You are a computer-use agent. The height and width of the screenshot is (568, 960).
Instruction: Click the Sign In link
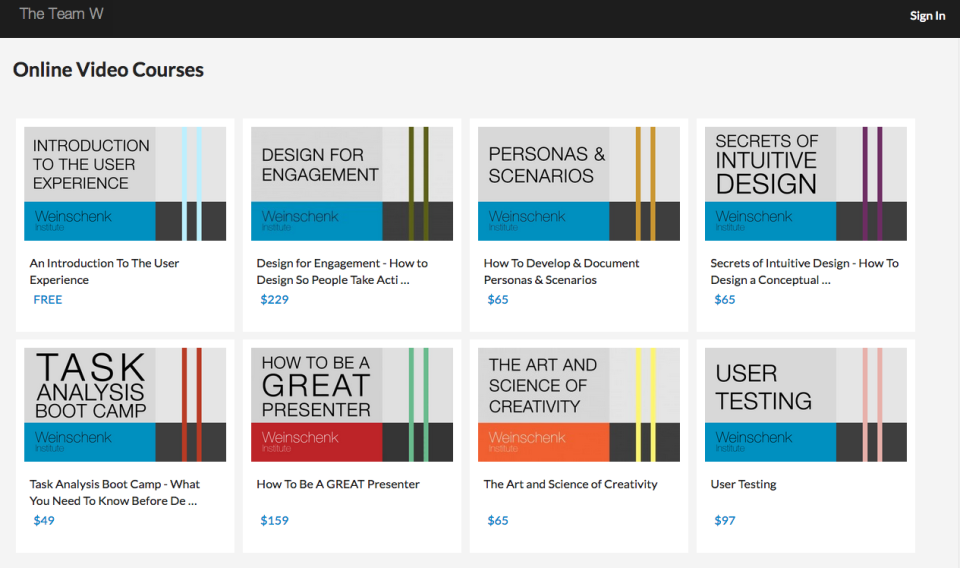926,15
